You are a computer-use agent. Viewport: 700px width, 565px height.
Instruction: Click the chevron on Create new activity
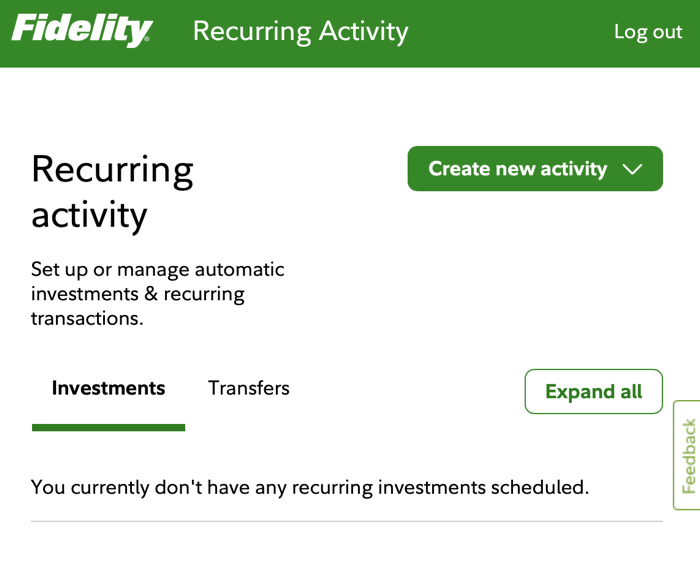632,169
